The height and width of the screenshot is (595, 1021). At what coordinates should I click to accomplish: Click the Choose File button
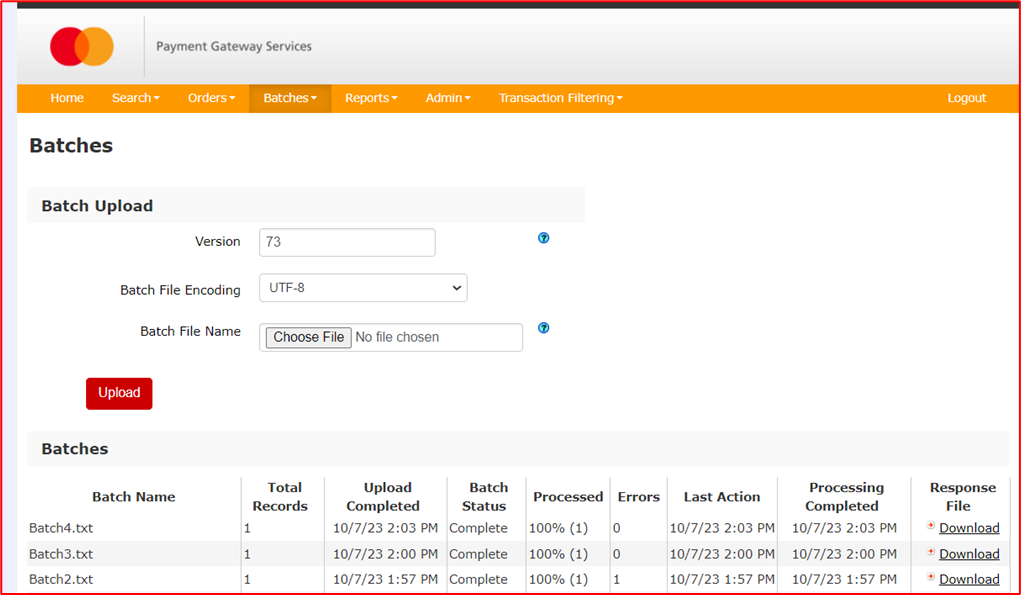[x=308, y=337]
